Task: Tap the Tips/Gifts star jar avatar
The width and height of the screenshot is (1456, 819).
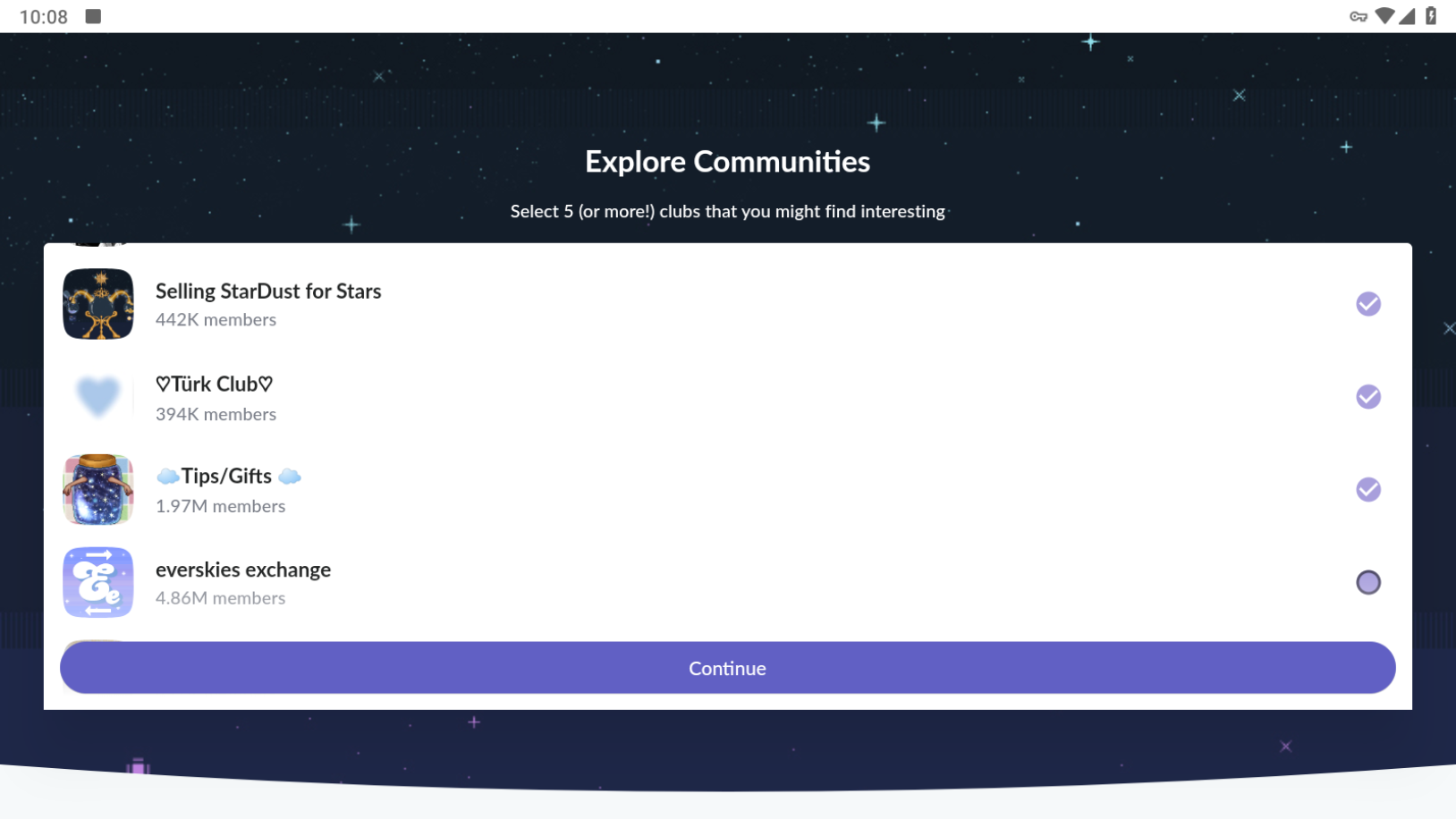Action: [x=98, y=490]
